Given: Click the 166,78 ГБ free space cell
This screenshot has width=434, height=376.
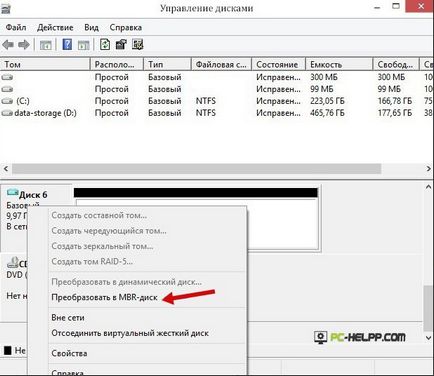Looking at the screenshot, I should click(x=395, y=101).
